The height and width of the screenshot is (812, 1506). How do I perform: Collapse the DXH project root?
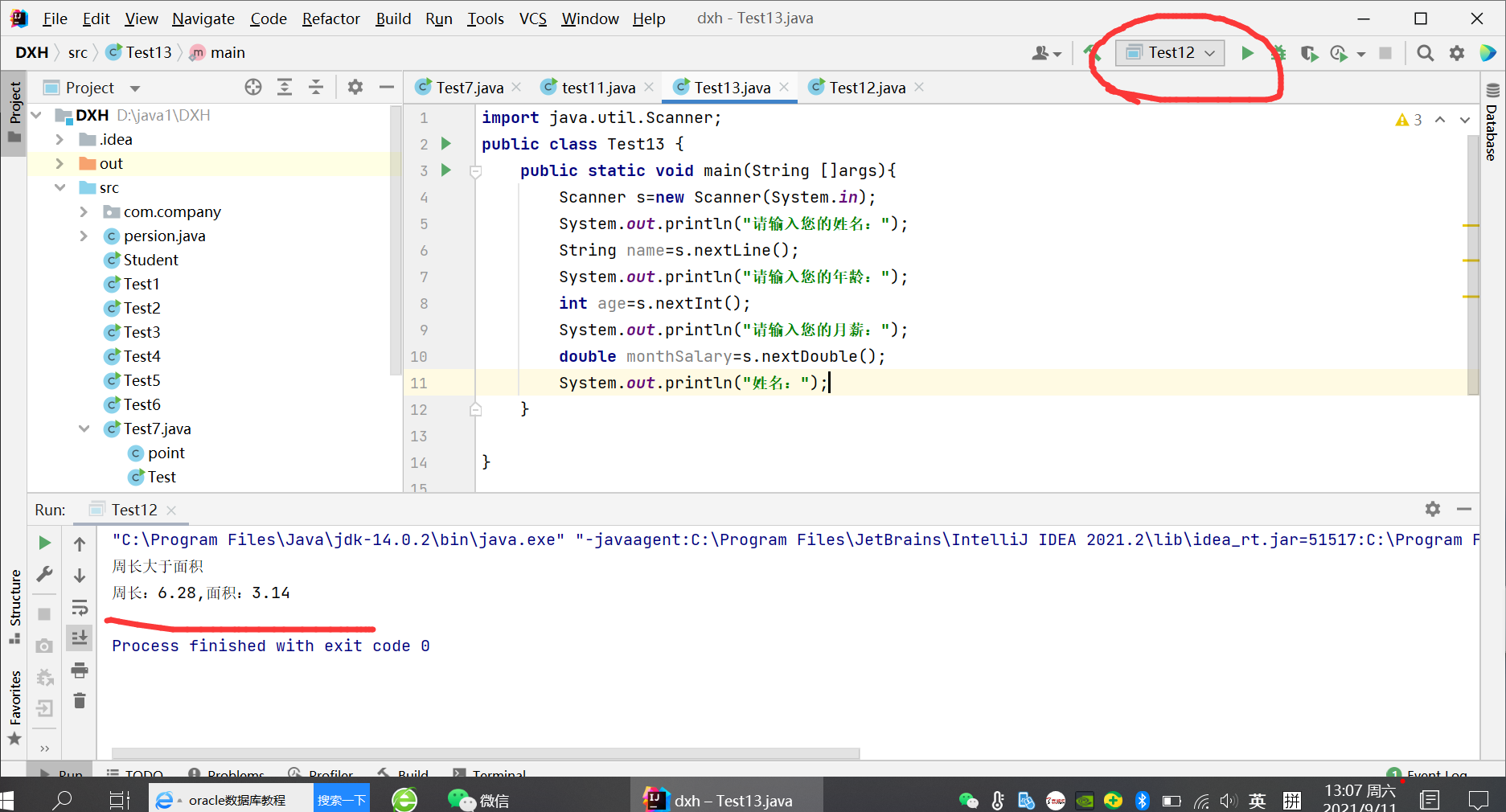click(x=36, y=115)
